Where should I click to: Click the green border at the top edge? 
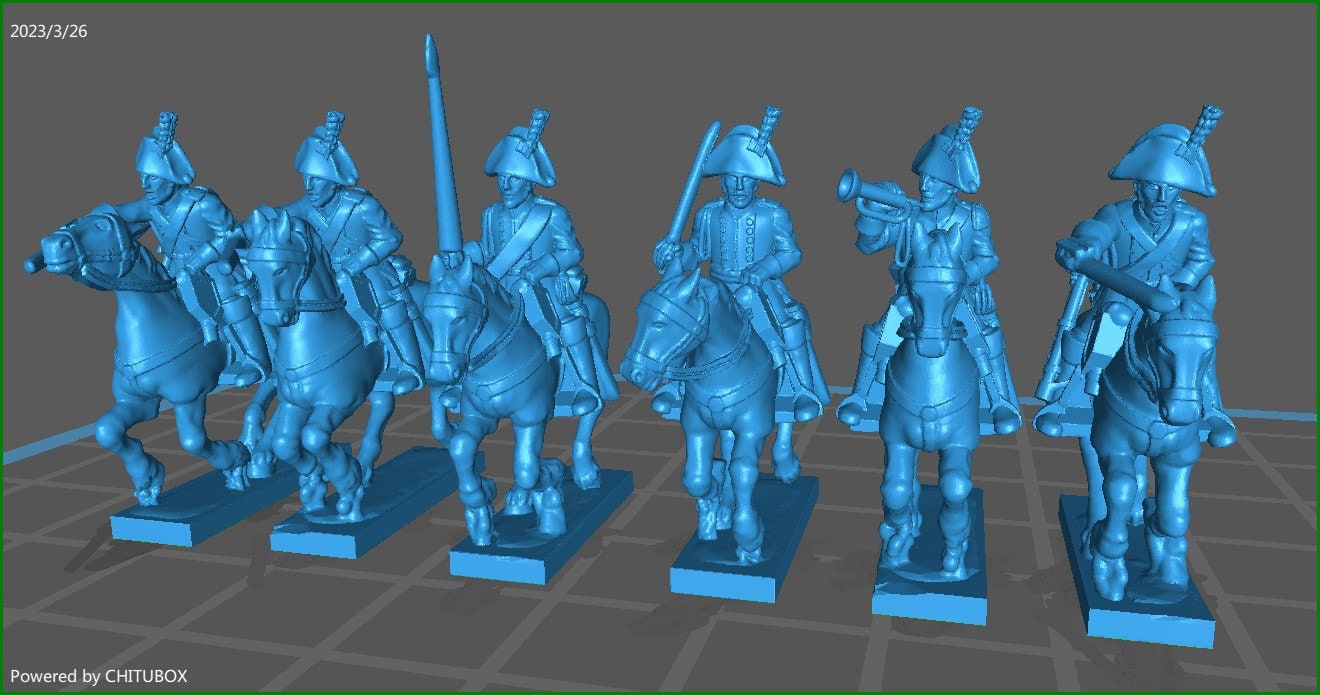coord(660,3)
